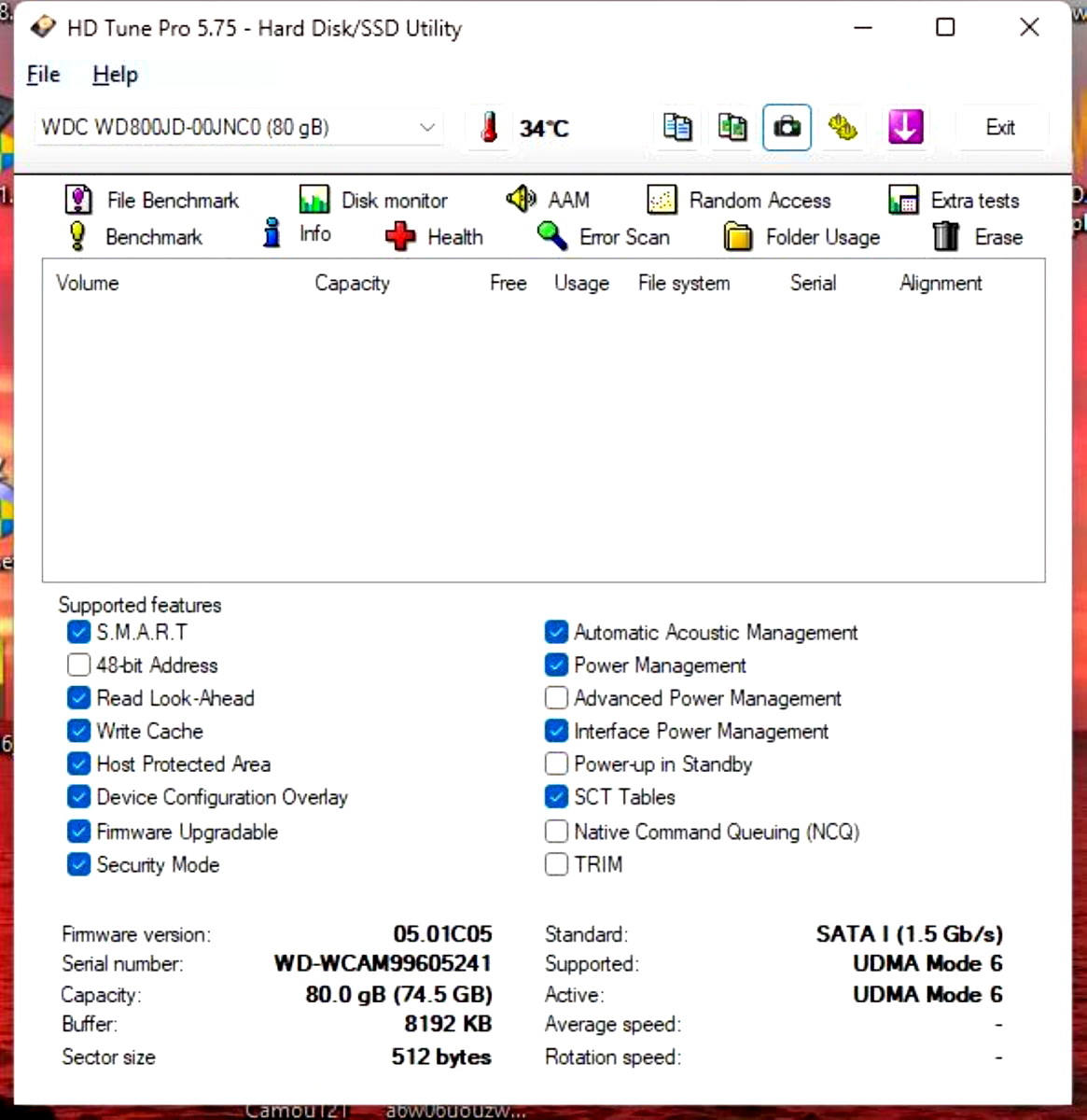Click the Extra tests tab icon

click(903, 200)
